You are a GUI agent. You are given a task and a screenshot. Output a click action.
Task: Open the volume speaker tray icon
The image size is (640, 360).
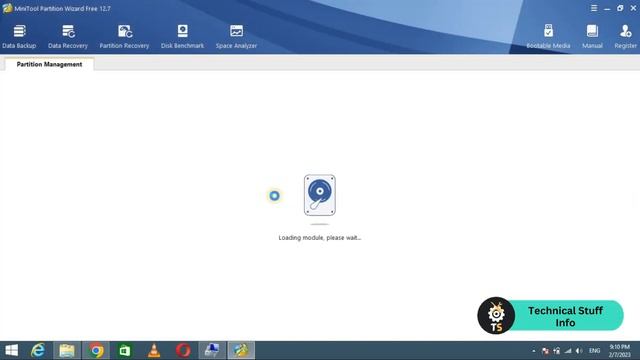point(579,351)
